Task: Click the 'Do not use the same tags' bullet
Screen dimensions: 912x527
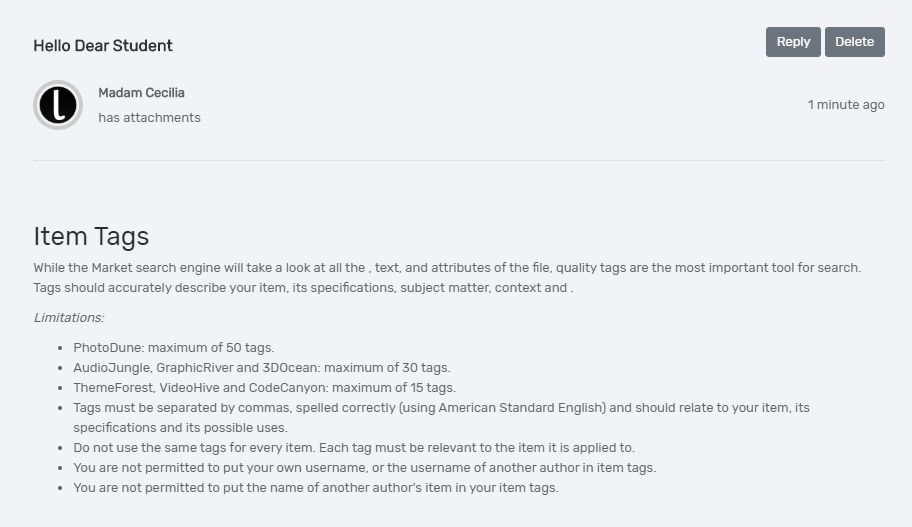Action: tap(353, 448)
